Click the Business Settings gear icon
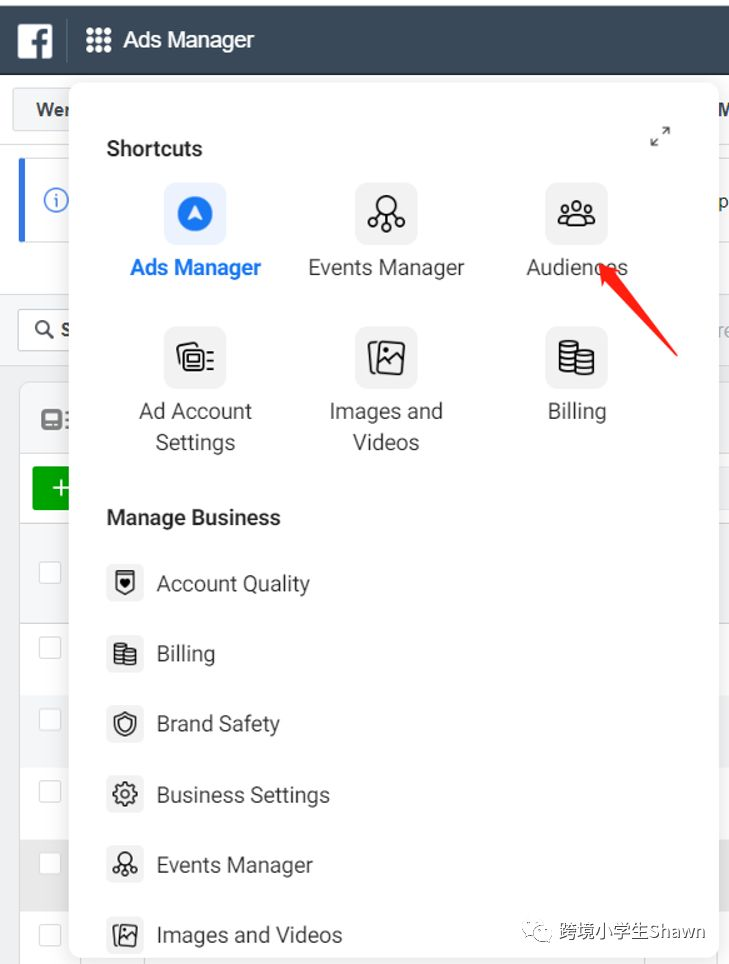729x964 pixels. 125,794
